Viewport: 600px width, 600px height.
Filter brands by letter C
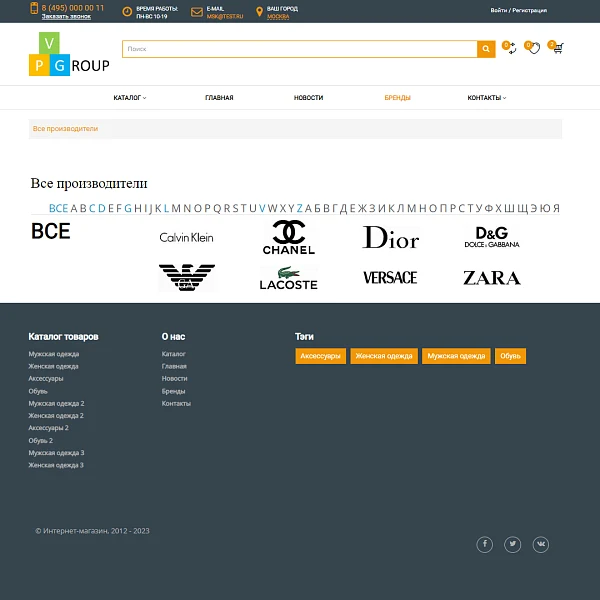(92, 209)
